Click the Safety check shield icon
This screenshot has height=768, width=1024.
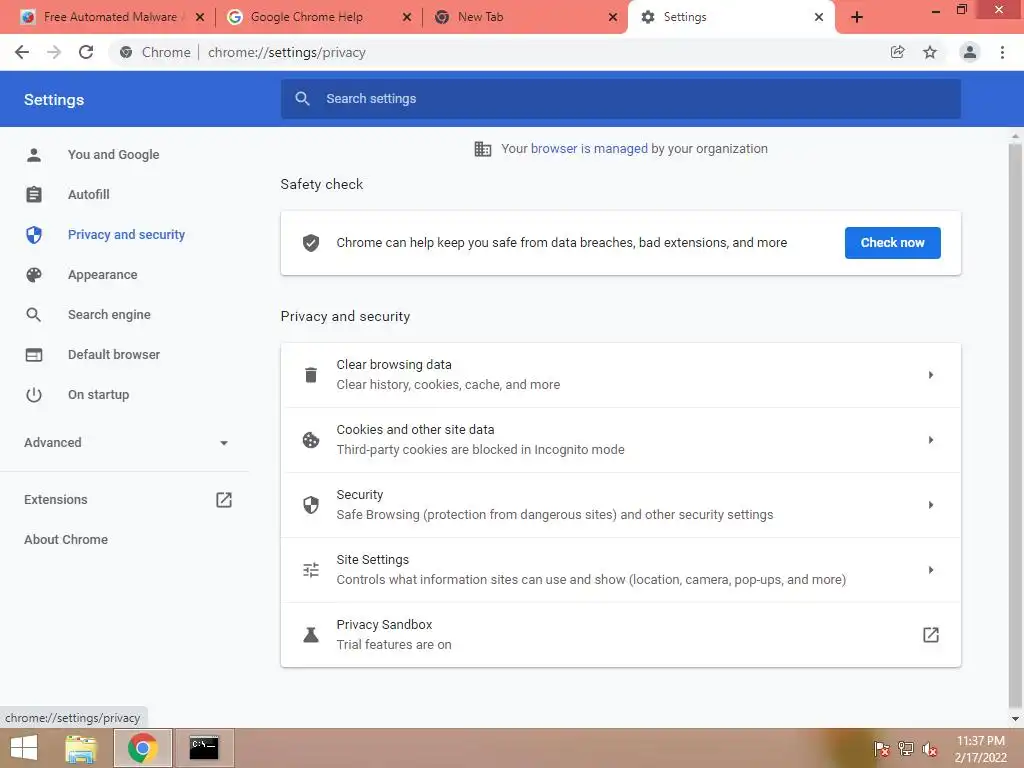tap(311, 243)
